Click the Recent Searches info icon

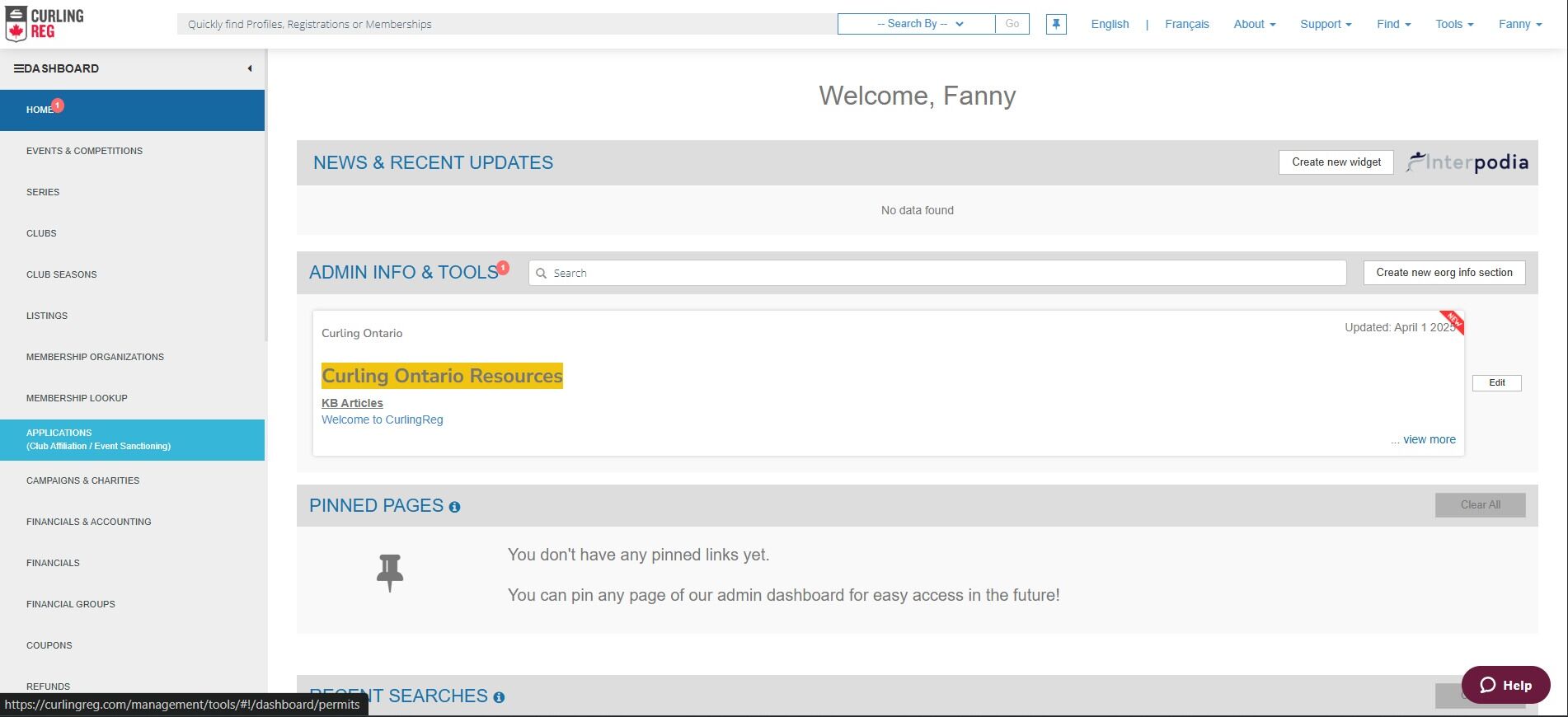point(499,697)
